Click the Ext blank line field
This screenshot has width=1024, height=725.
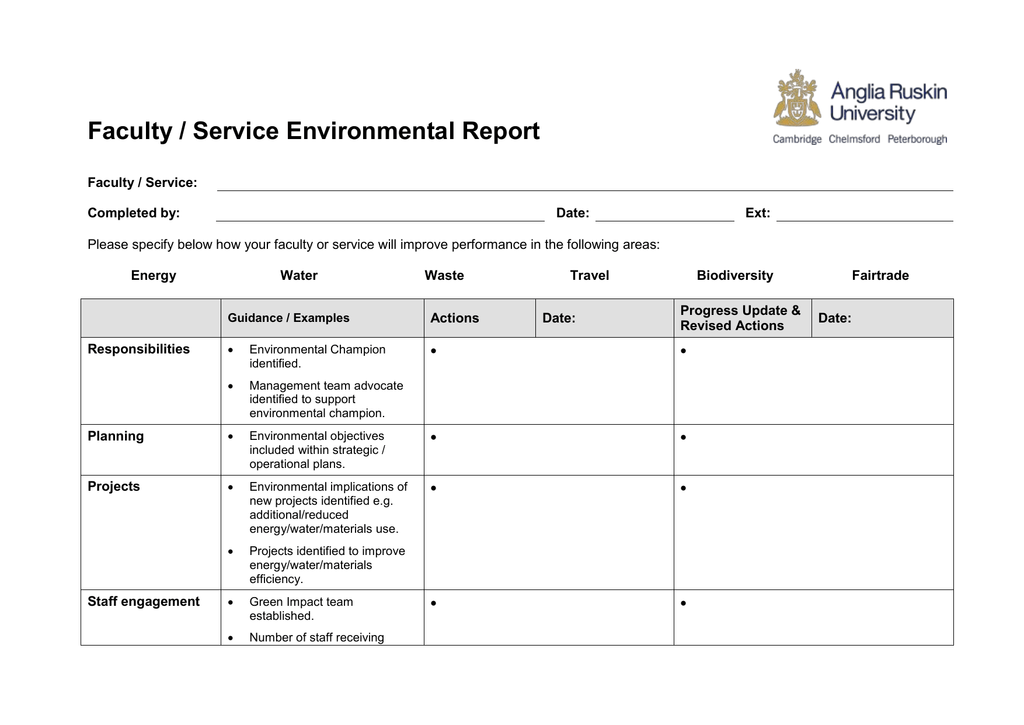click(x=865, y=214)
